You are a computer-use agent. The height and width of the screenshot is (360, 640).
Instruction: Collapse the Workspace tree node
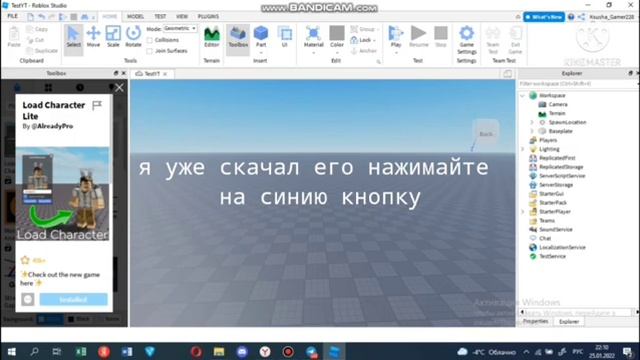coord(523,96)
